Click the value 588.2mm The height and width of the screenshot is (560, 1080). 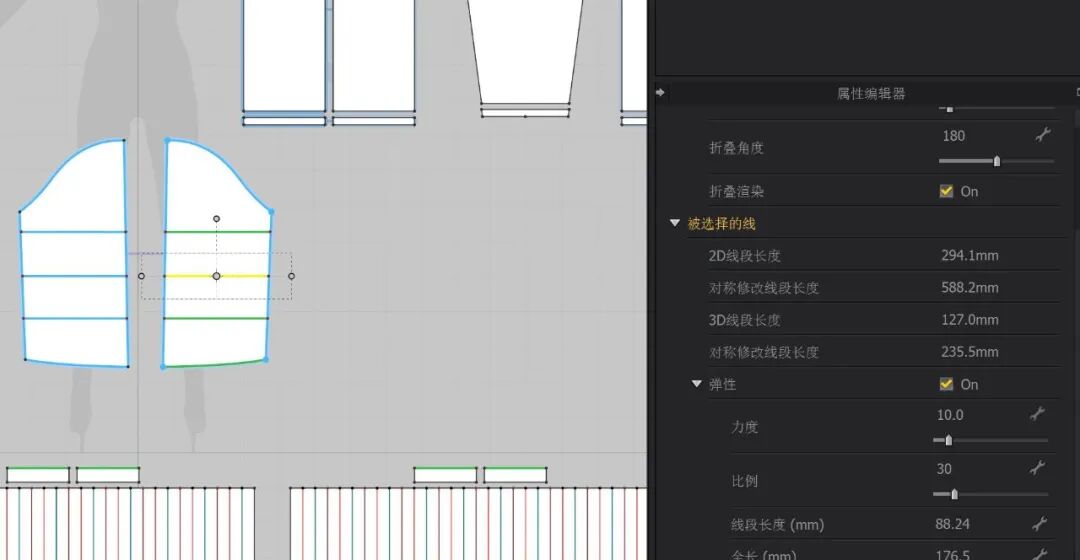coord(970,287)
